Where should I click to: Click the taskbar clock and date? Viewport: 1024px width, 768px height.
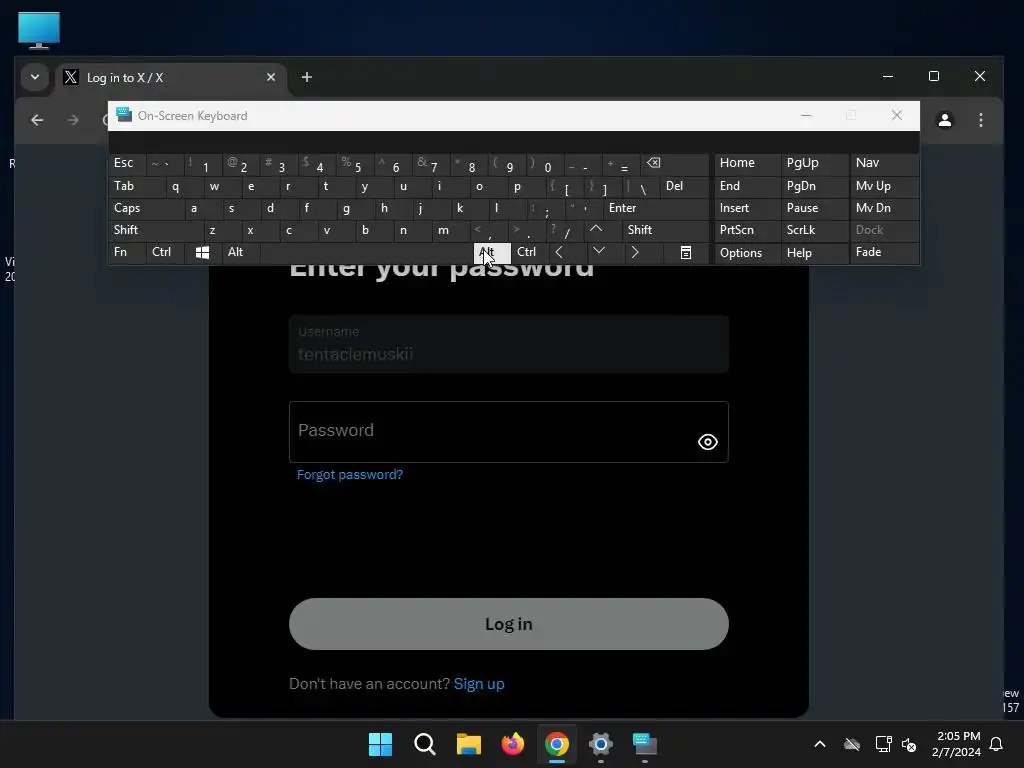click(x=958, y=744)
